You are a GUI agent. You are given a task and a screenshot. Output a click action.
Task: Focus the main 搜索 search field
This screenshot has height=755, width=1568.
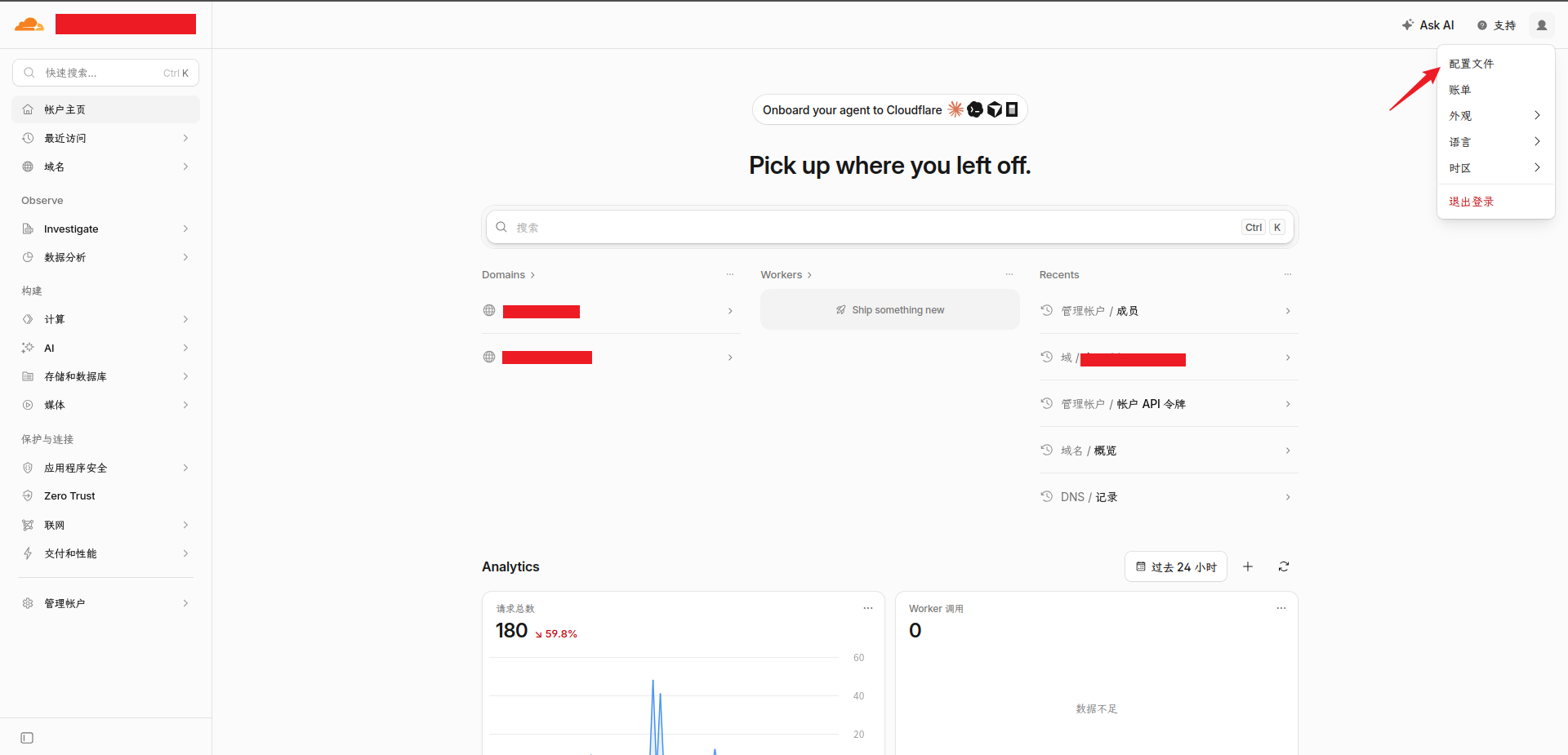(x=889, y=228)
